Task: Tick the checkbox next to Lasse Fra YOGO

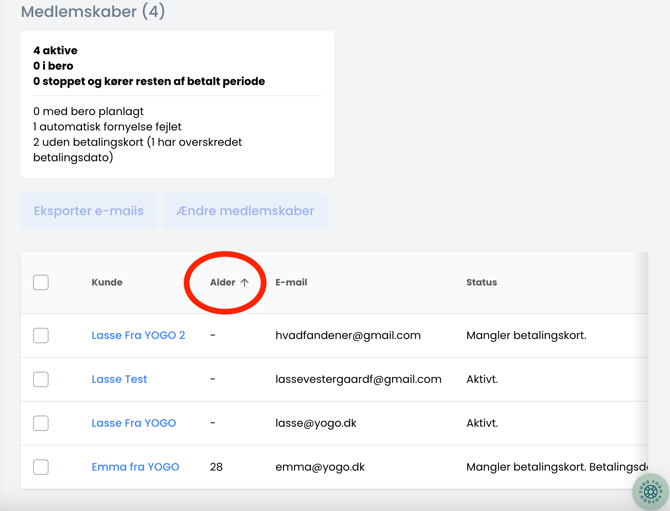Action: tap(41, 423)
